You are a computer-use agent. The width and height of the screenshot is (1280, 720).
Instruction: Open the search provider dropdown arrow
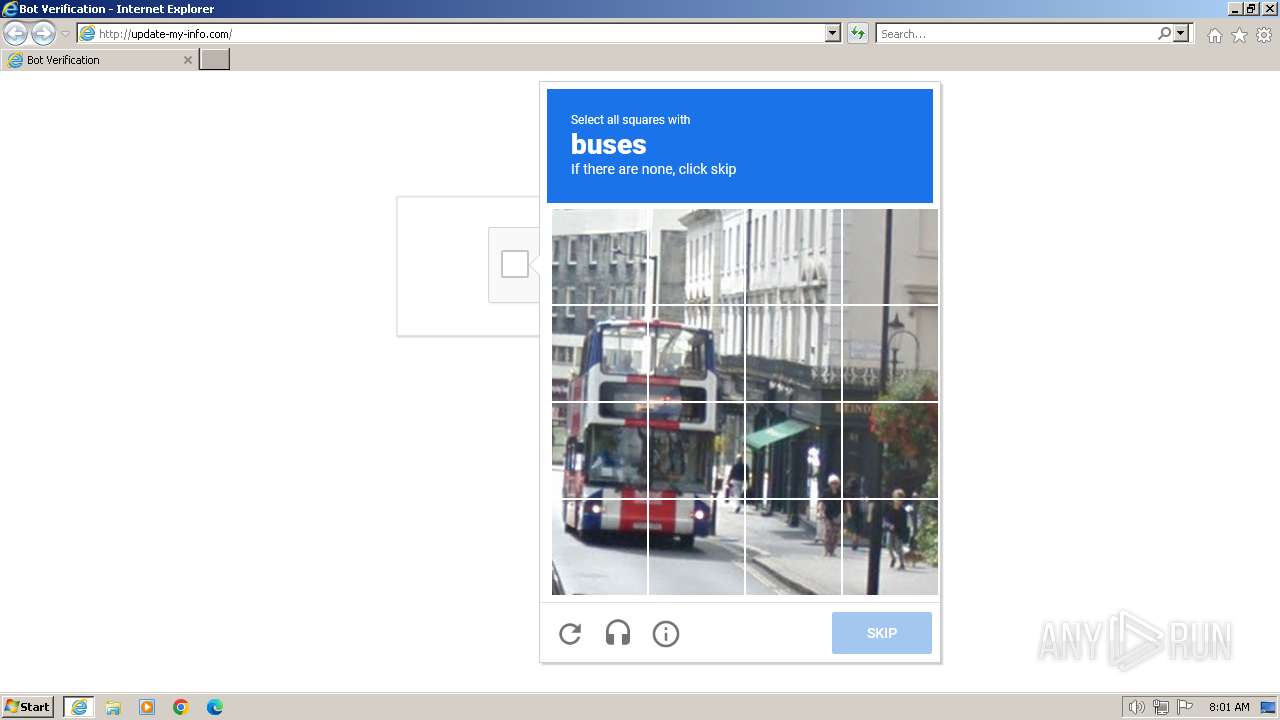[x=1181, y=34]
